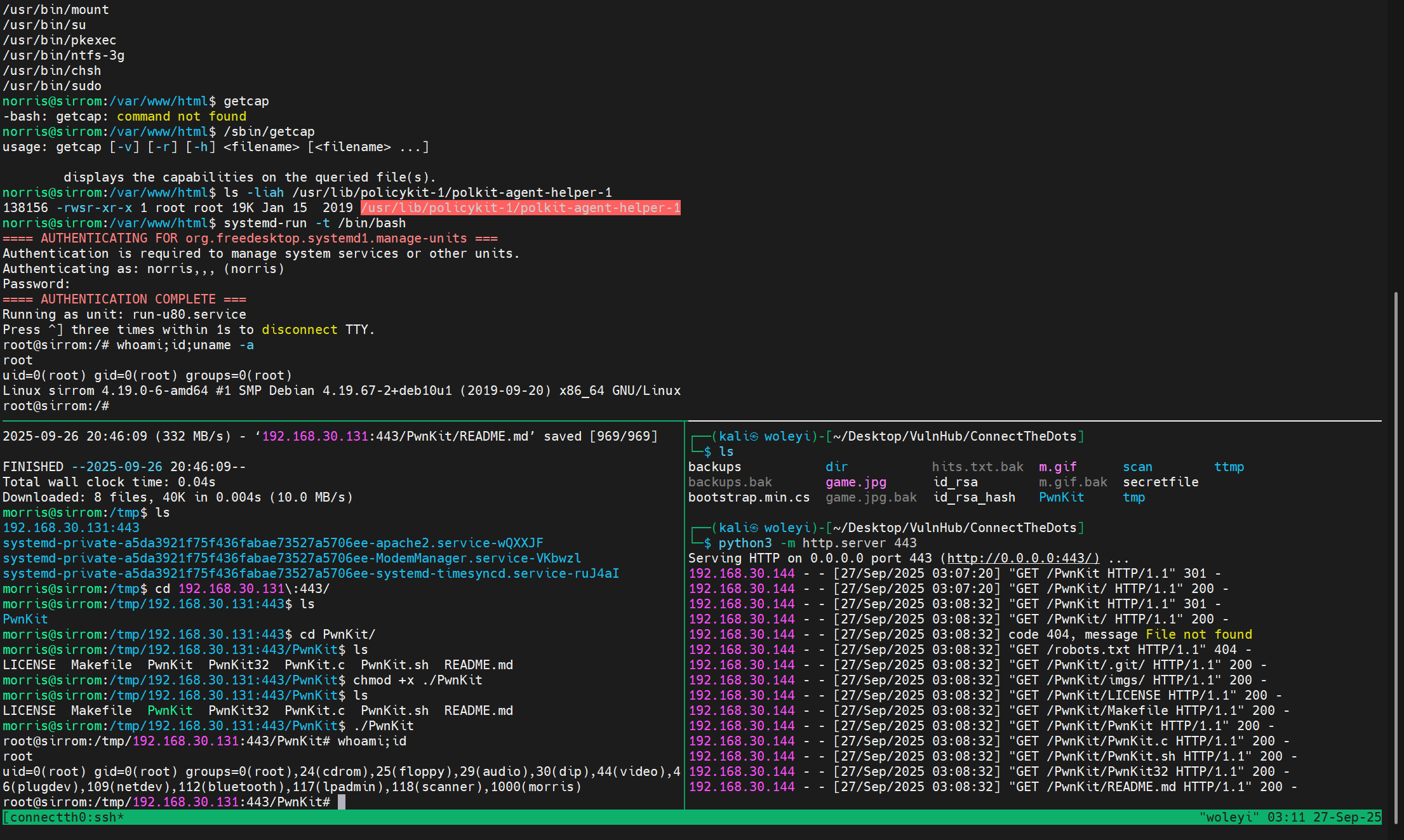Image resolution: width=1404 pixels, height=840 pixels.
Task: Click the highlighted polkit-agent-helper-1 path
Action: point(520,208)
